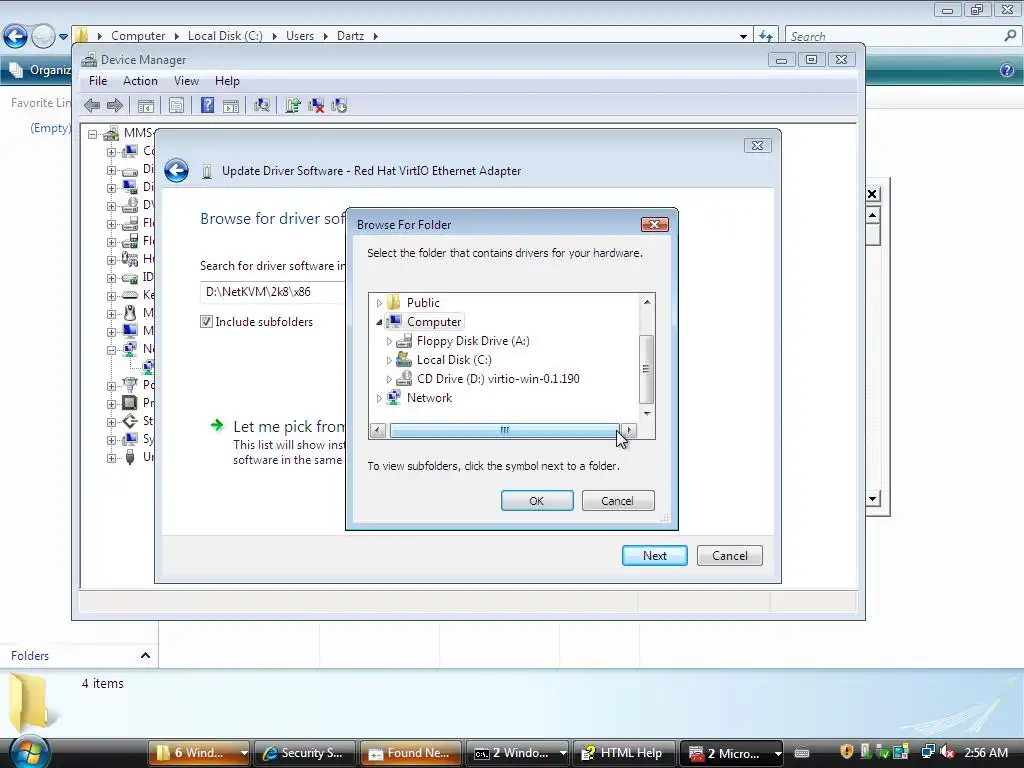
Task: Click Cancel in Browse For Folder dialog
Action: pos(618,501)
